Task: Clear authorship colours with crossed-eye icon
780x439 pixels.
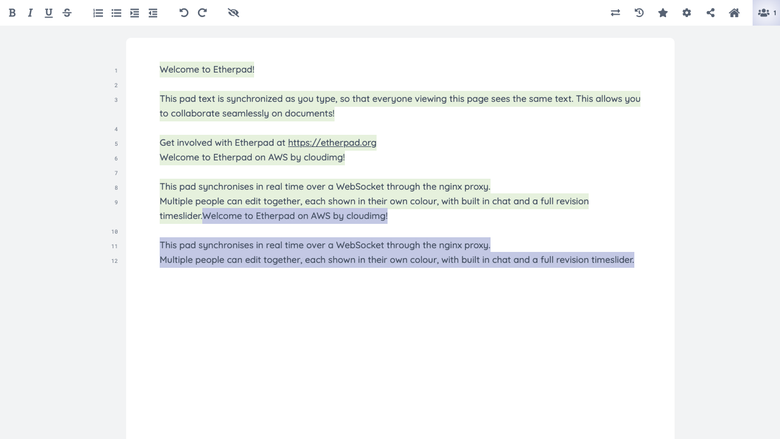Action: point(233,13)
